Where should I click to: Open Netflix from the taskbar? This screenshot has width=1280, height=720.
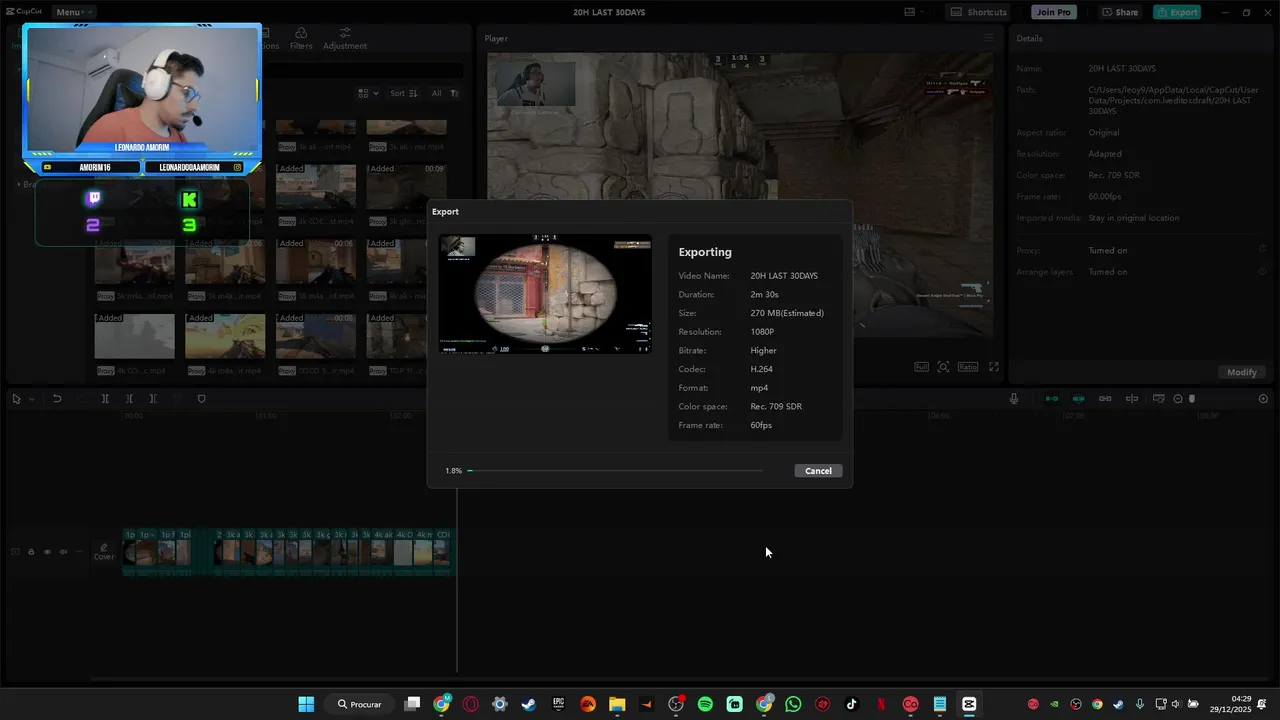tap(881, 704)
